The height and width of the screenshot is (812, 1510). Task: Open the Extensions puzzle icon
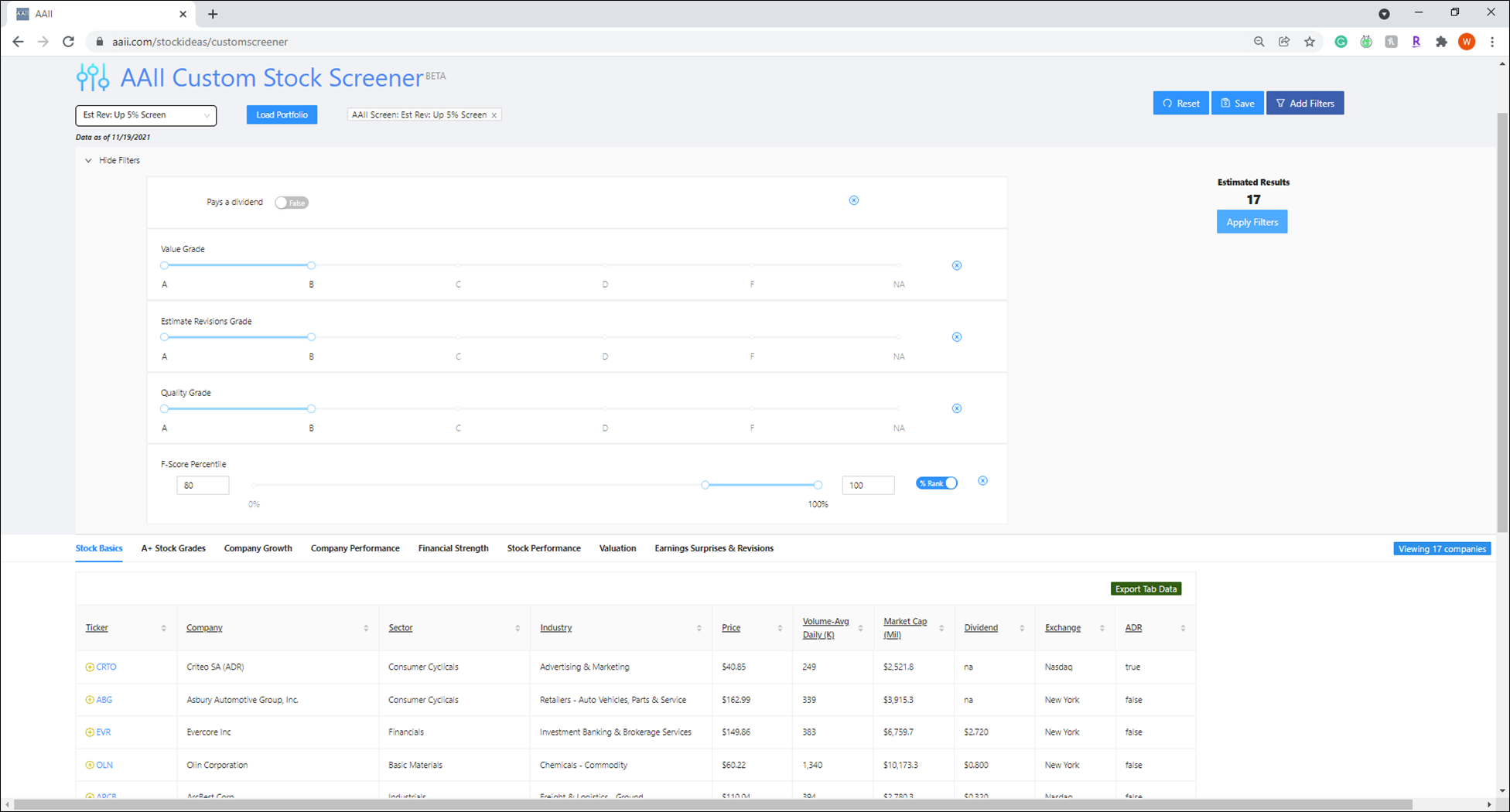(1441, 42)
